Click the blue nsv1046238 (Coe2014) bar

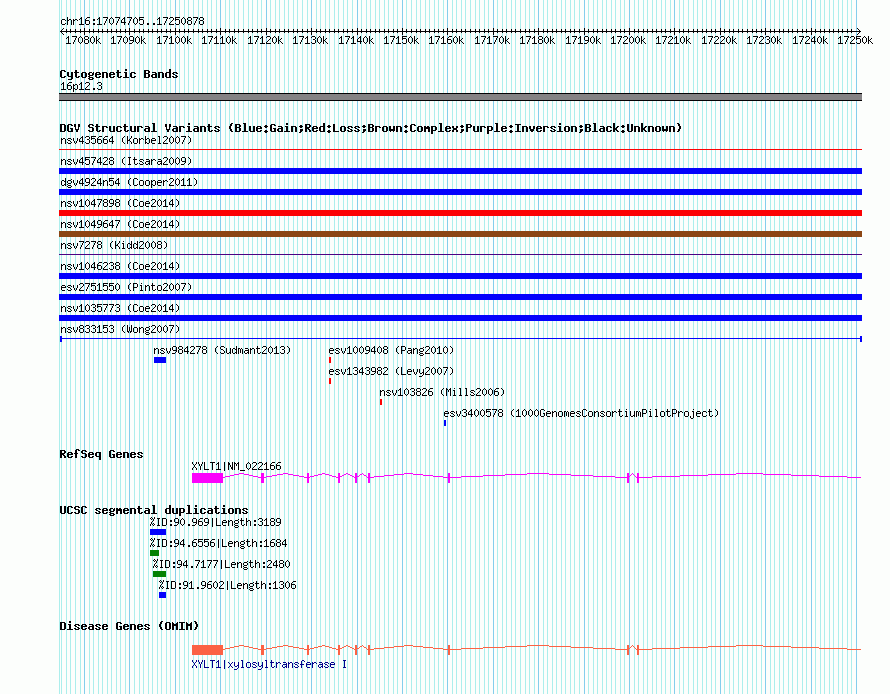tap(460, 276)
